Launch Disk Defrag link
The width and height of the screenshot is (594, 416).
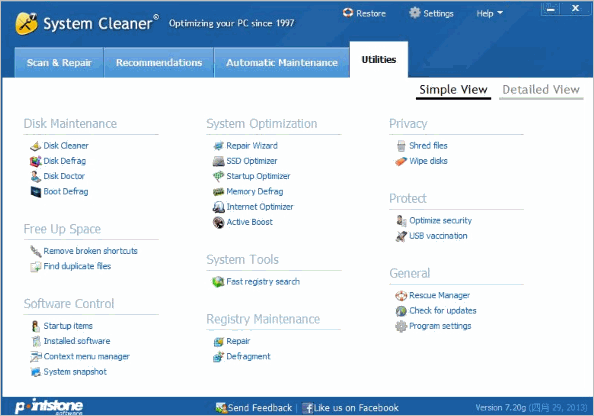(x=65, y=161)
